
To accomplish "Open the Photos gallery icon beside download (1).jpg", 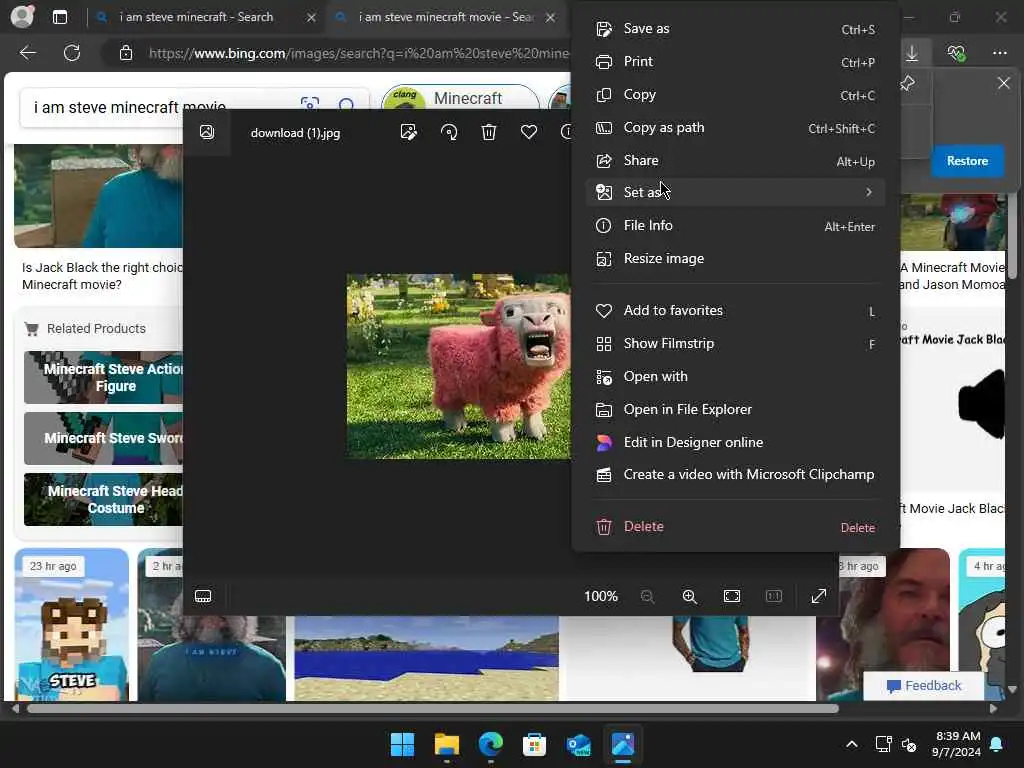I will 206,133.
